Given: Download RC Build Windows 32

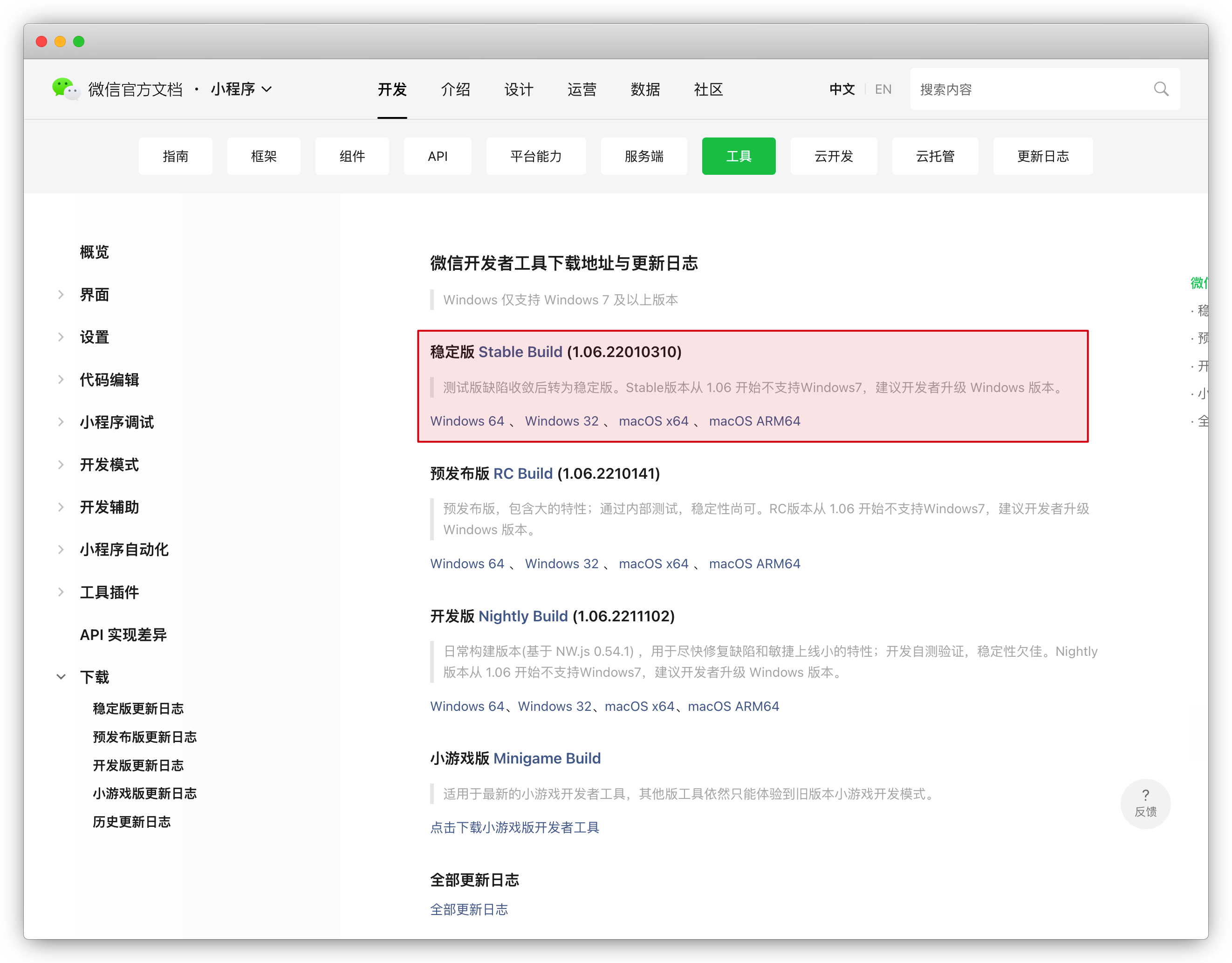Looking at the screenshot, I should [x=561, y=564].
